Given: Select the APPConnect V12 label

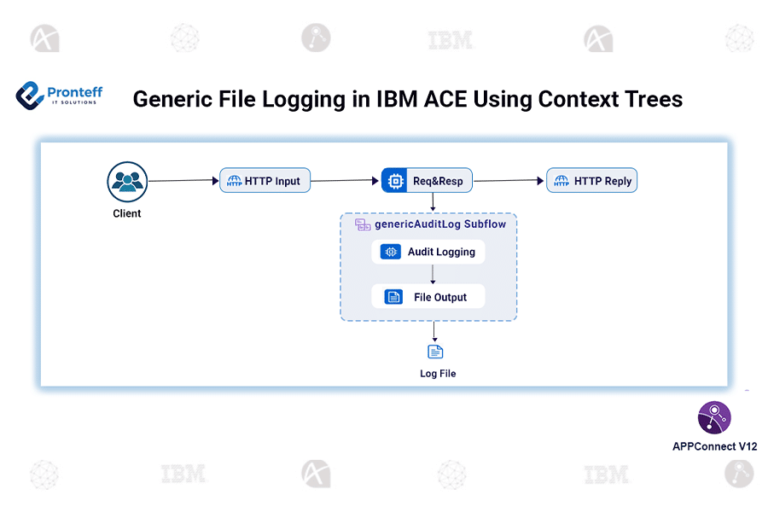Looking at the screenshot, I should pyautogui.click(x=715, y=446).
